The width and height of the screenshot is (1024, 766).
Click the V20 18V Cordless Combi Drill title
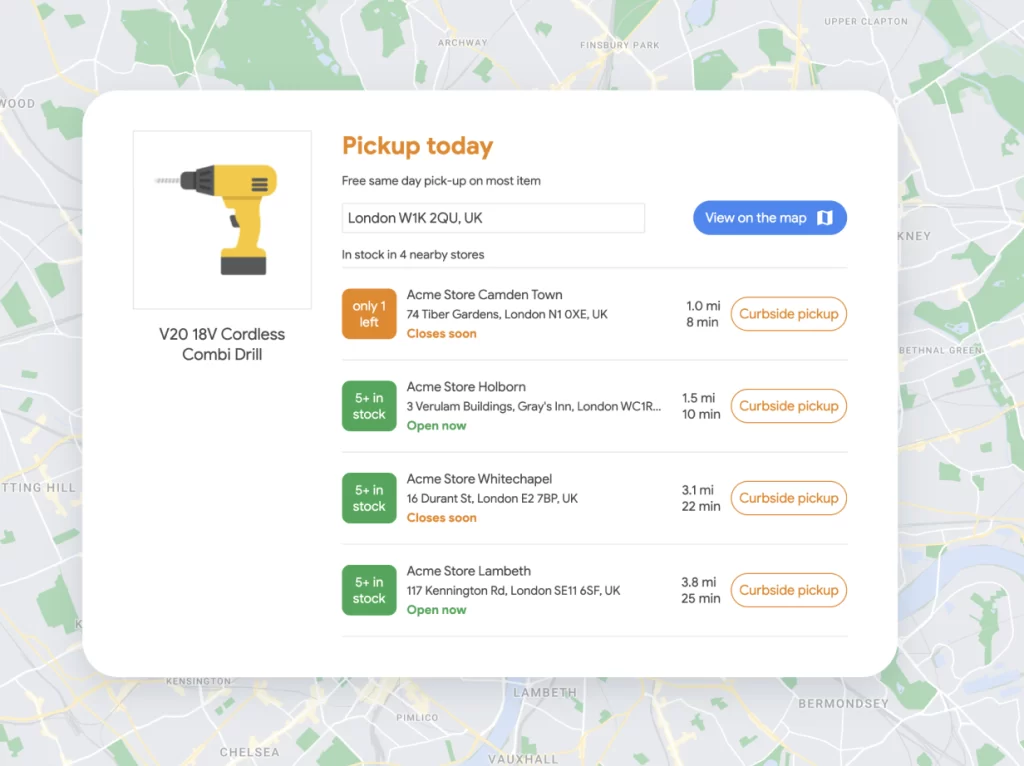coord(222,344)
